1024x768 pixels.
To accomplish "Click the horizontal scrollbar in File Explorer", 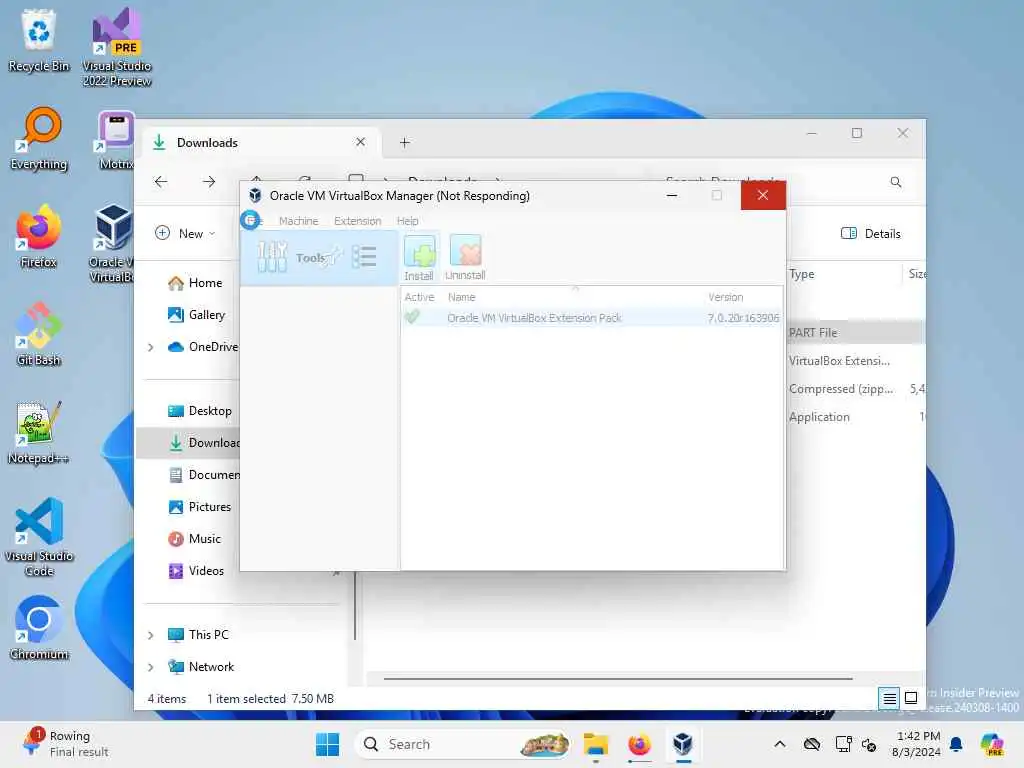I will [618, 679].
